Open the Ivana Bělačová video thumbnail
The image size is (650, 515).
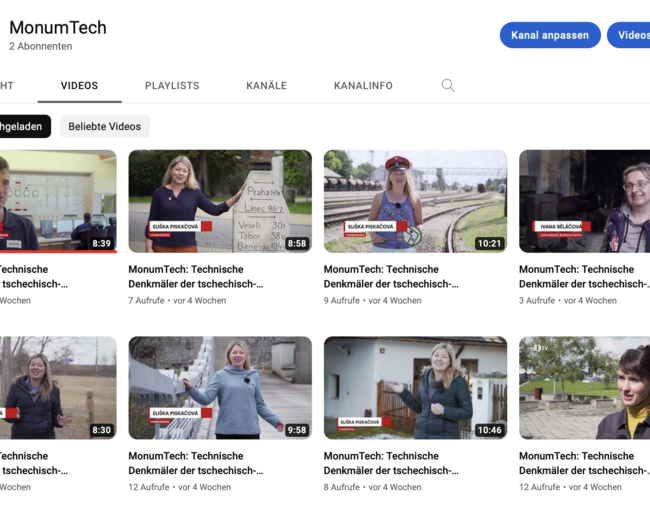(584, 201)
